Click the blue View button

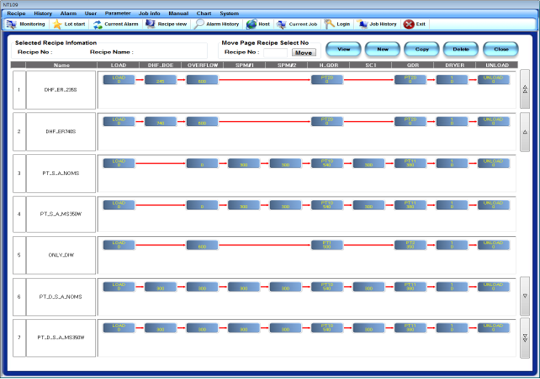(343, 49)
